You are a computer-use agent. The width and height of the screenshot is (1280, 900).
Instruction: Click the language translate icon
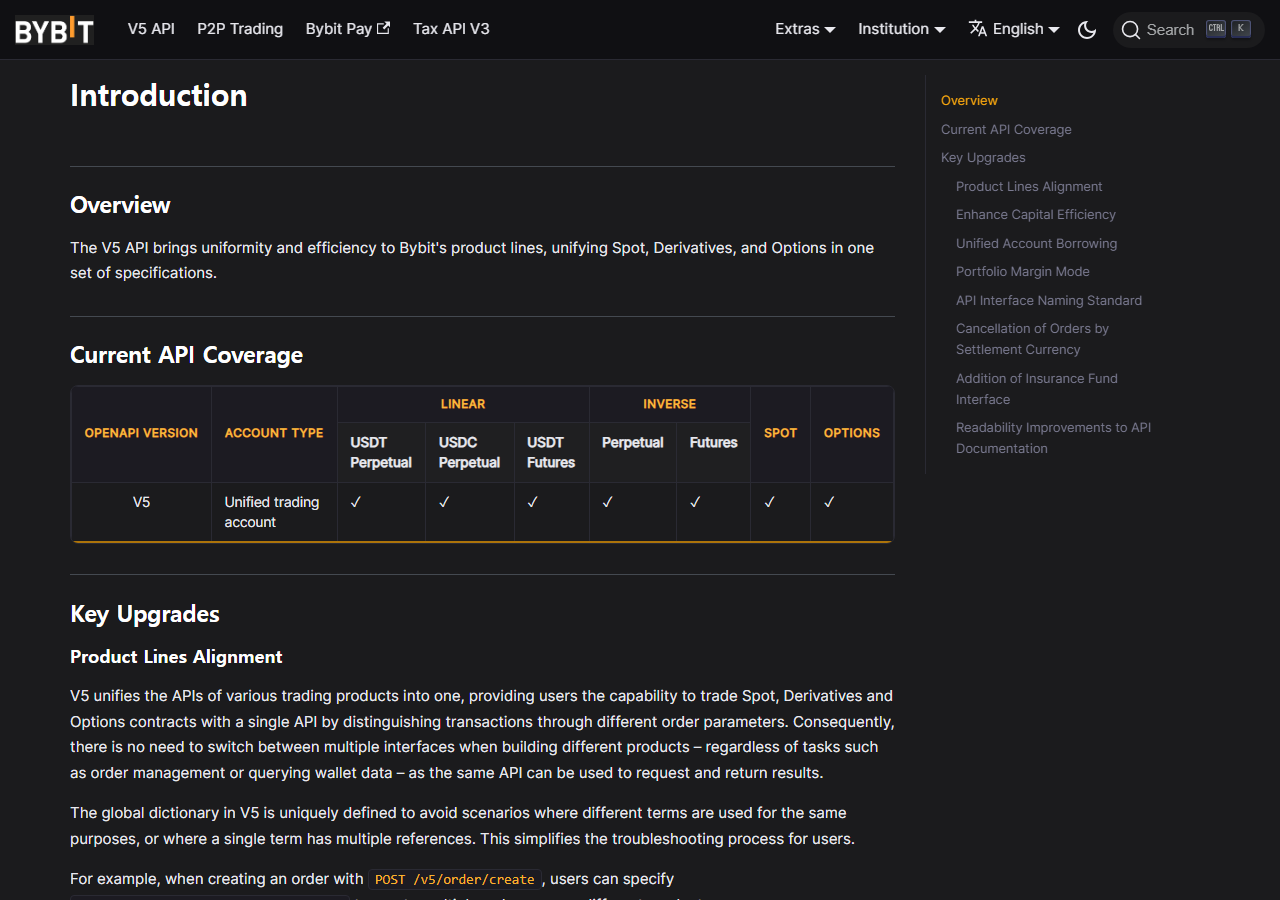click(x=978, y=29)
